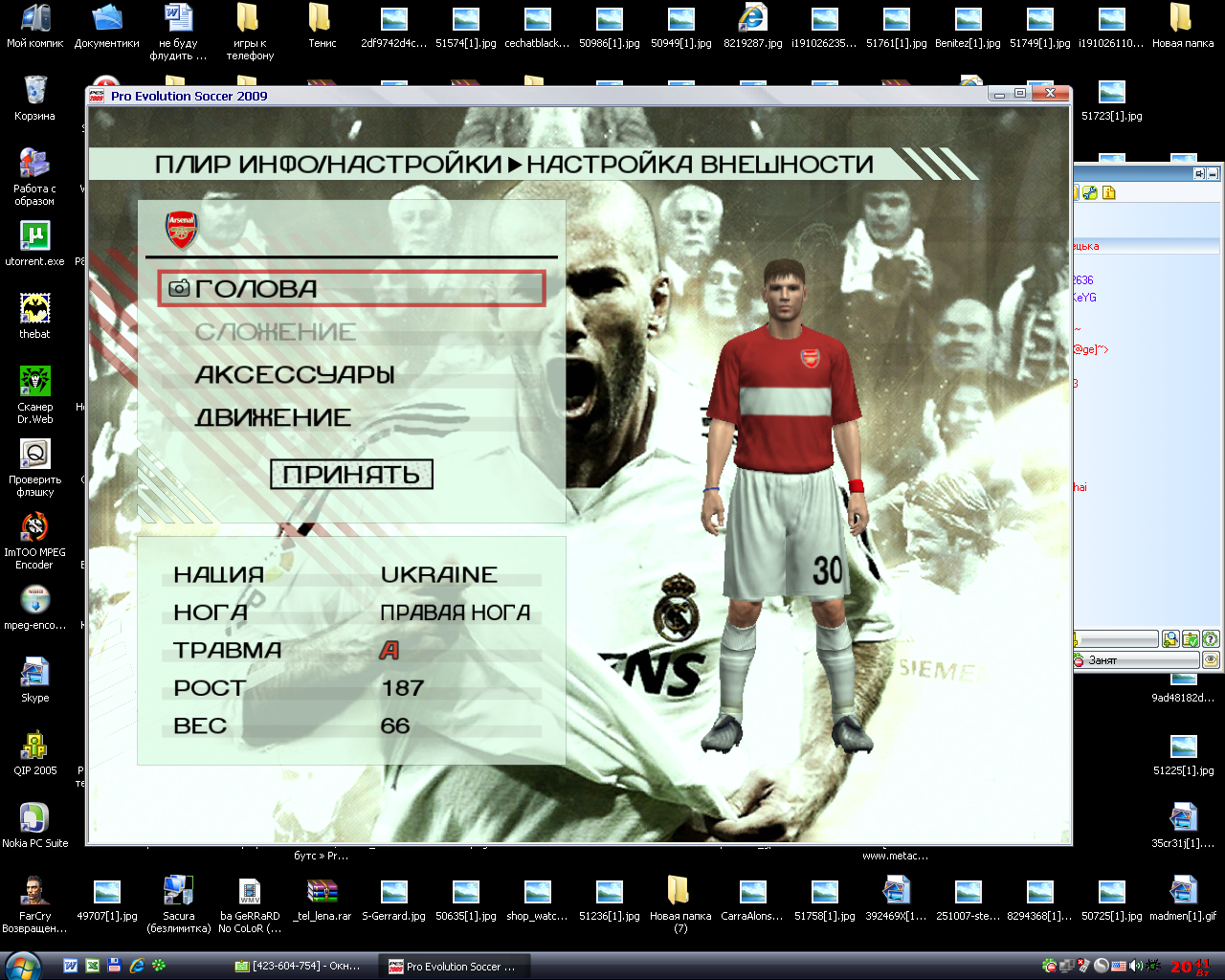Image resolution: width=1225 pixels, height=980 pixels.
Task: Click the QIP flower icon in system tray
Action: tap(1050, 967)
